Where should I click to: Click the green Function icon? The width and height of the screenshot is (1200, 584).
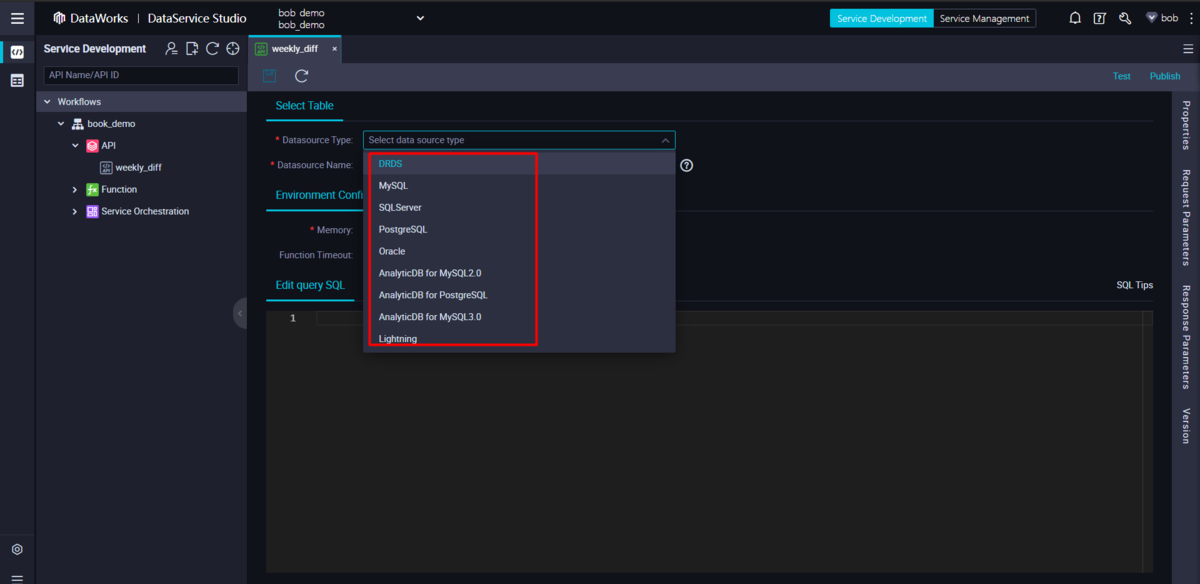click(x=92, y=190)
